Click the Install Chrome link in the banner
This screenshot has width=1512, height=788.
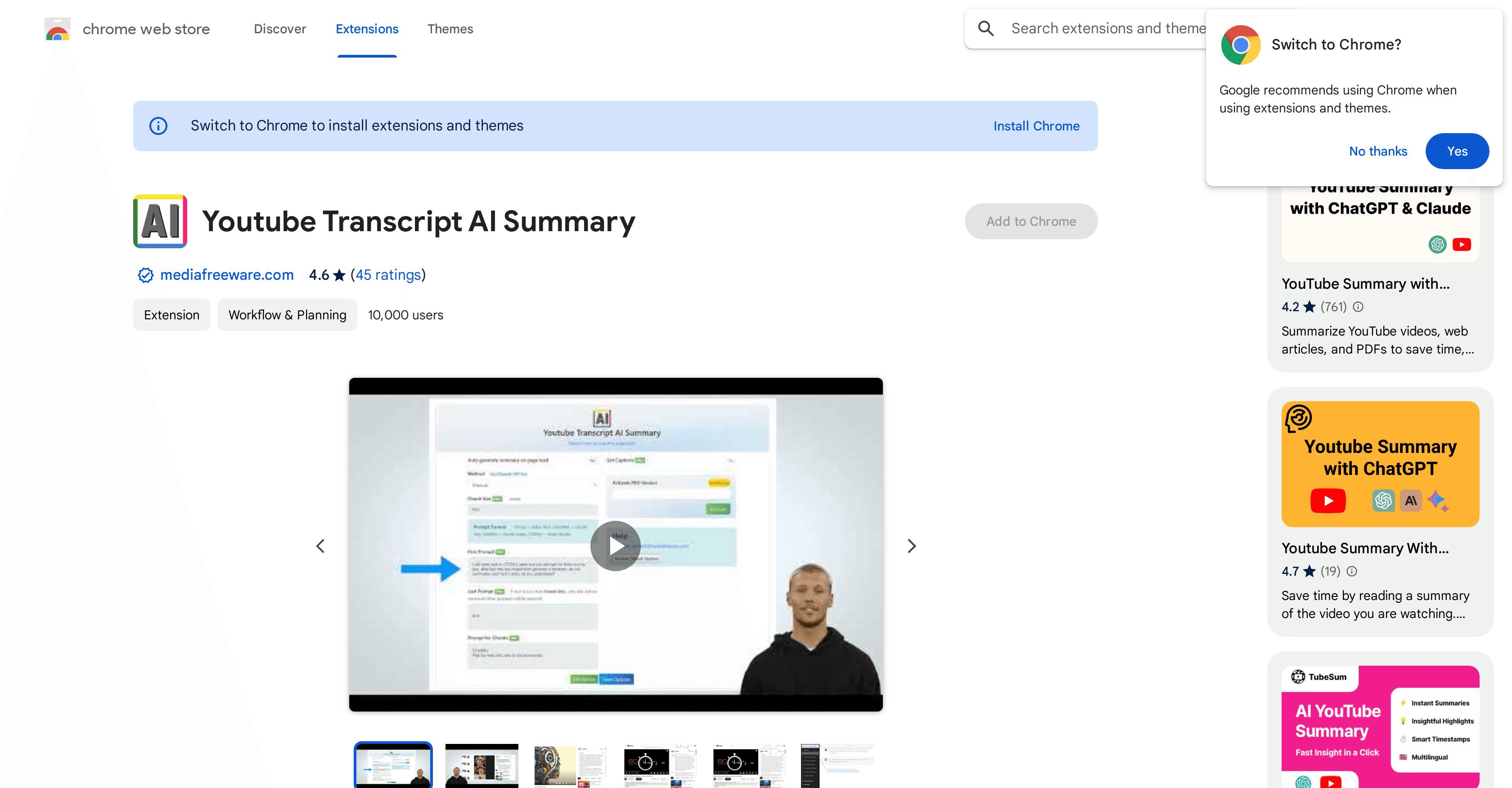tap(1036, 125)
